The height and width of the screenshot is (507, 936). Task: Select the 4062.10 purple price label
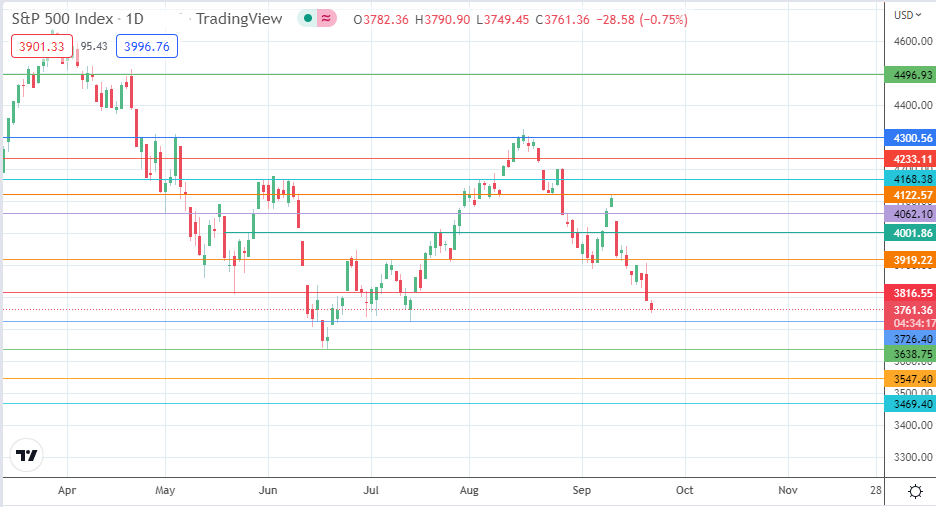910,214
